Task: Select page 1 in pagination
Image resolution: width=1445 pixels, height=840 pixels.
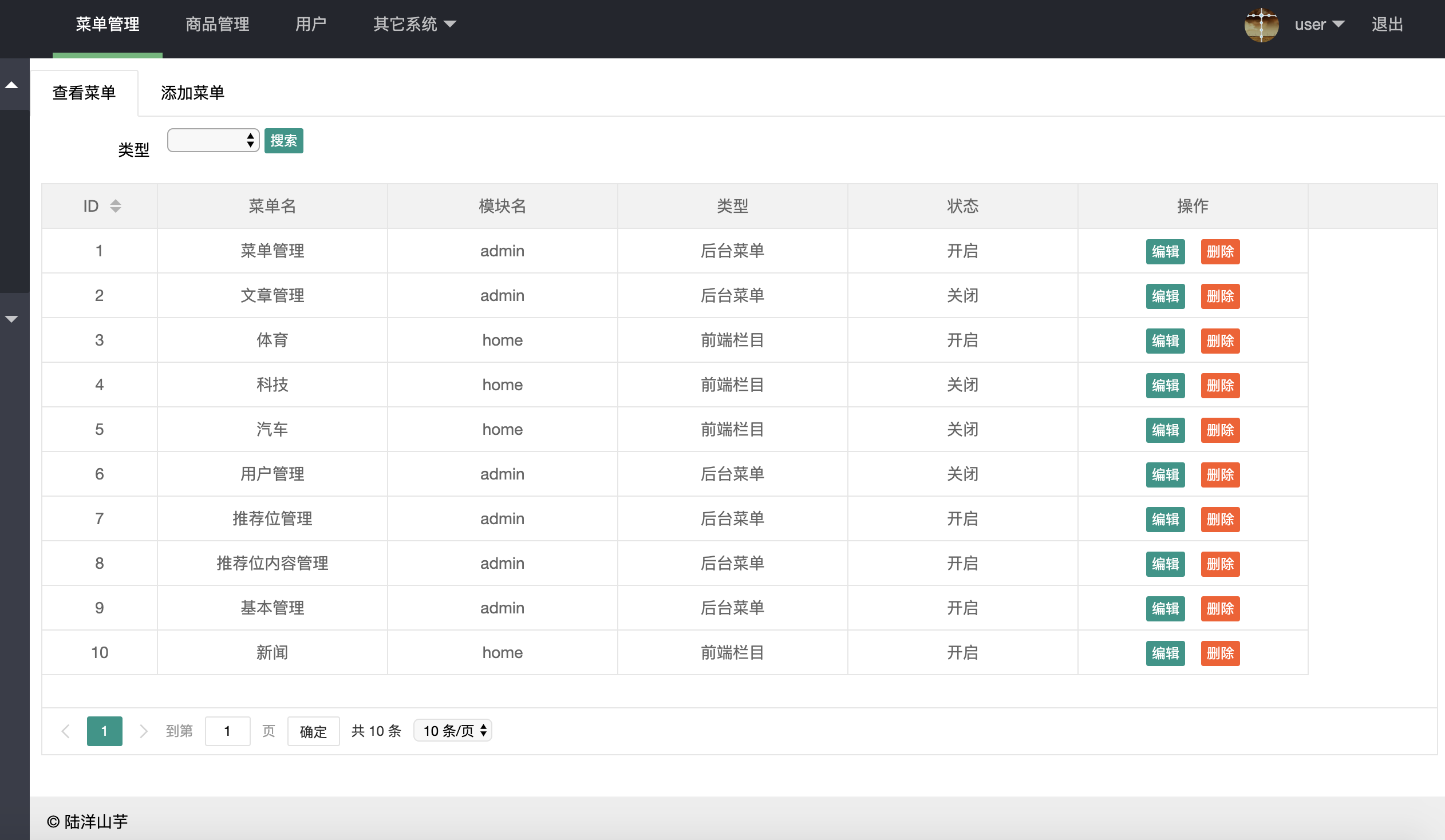Action: tap(104, 731)
